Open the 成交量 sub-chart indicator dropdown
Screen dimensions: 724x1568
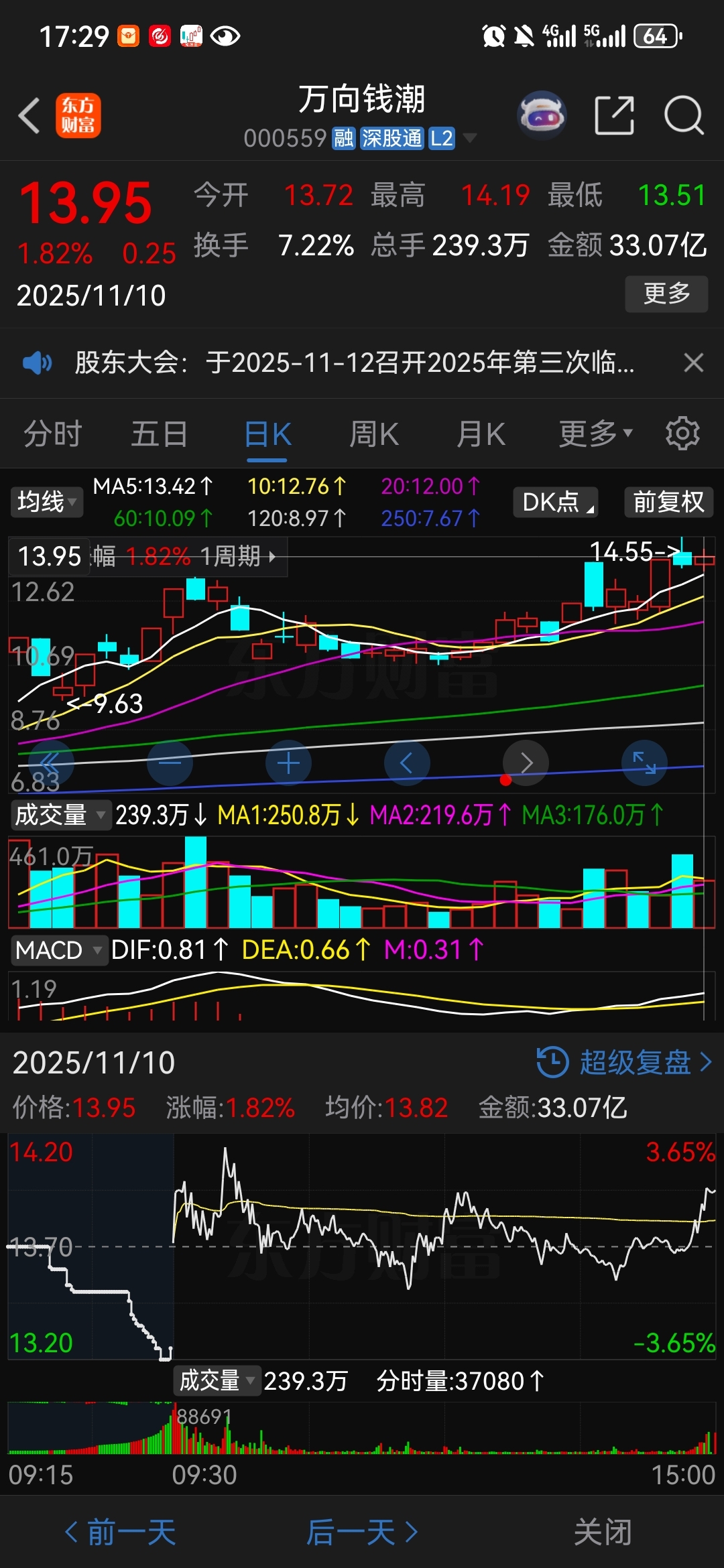click(x=60, y=815)
